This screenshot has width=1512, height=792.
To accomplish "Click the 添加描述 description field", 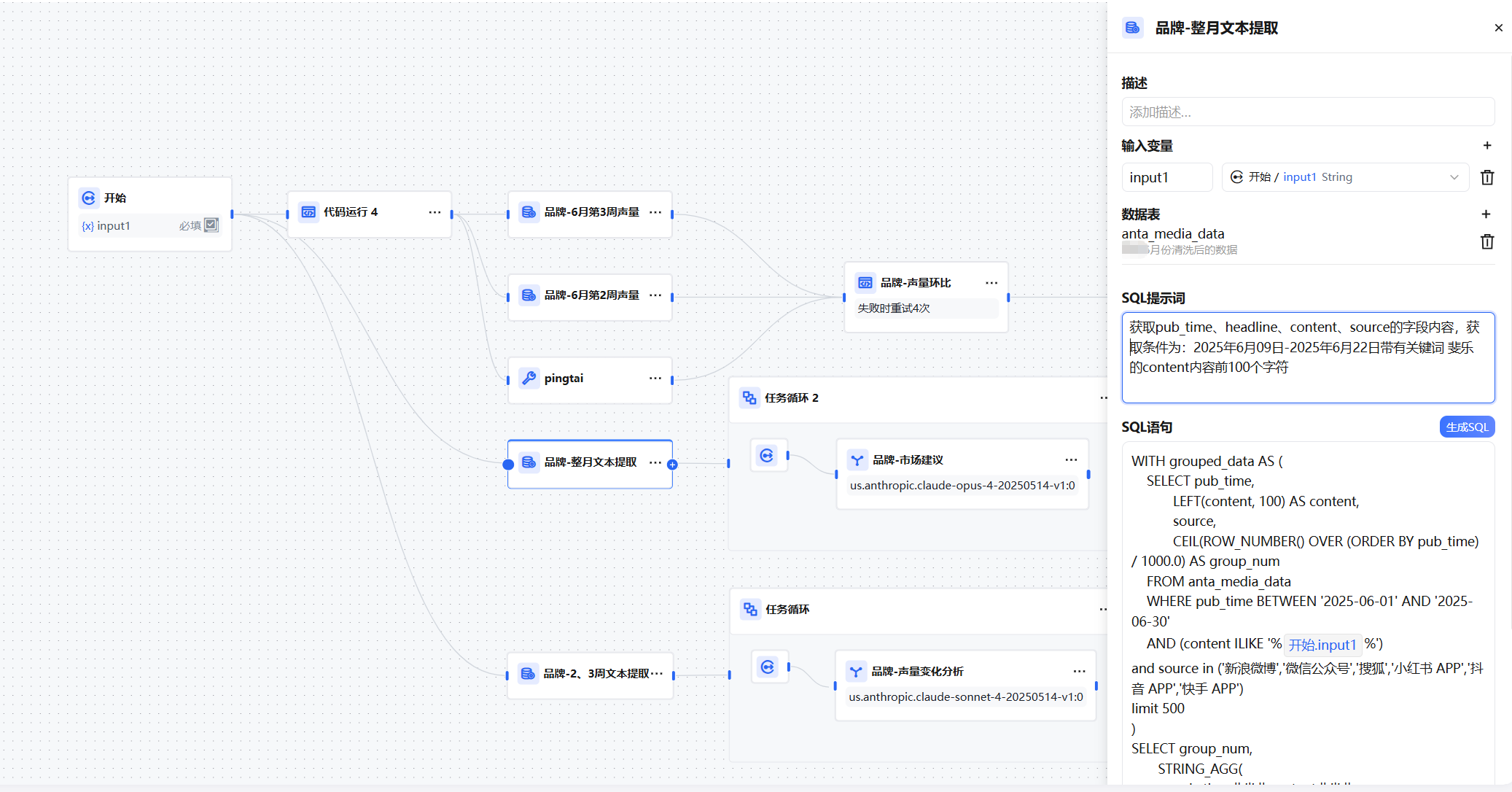I will pos(1307,112).
